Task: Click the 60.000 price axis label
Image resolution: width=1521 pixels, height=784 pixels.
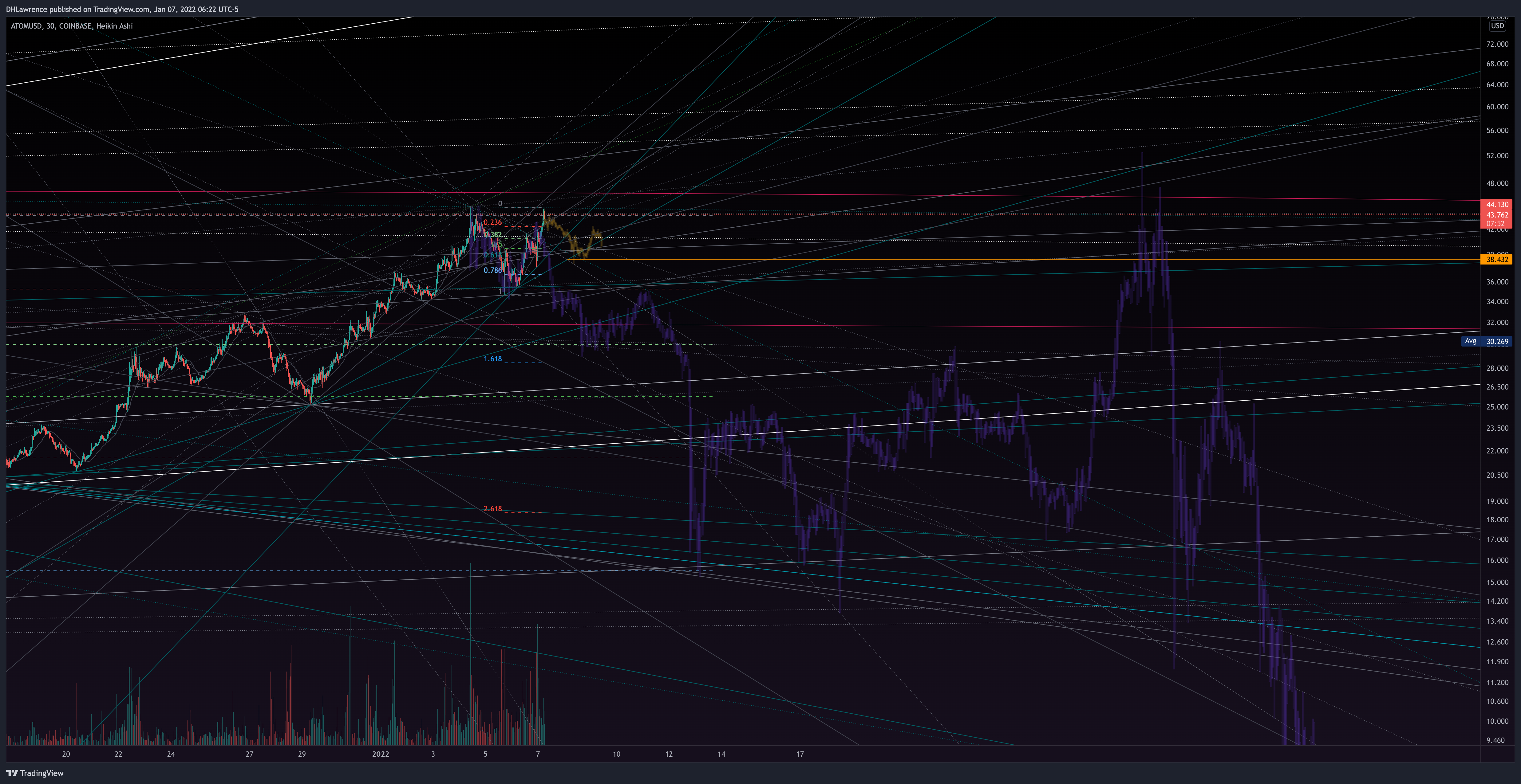Action: (1497, 107)
